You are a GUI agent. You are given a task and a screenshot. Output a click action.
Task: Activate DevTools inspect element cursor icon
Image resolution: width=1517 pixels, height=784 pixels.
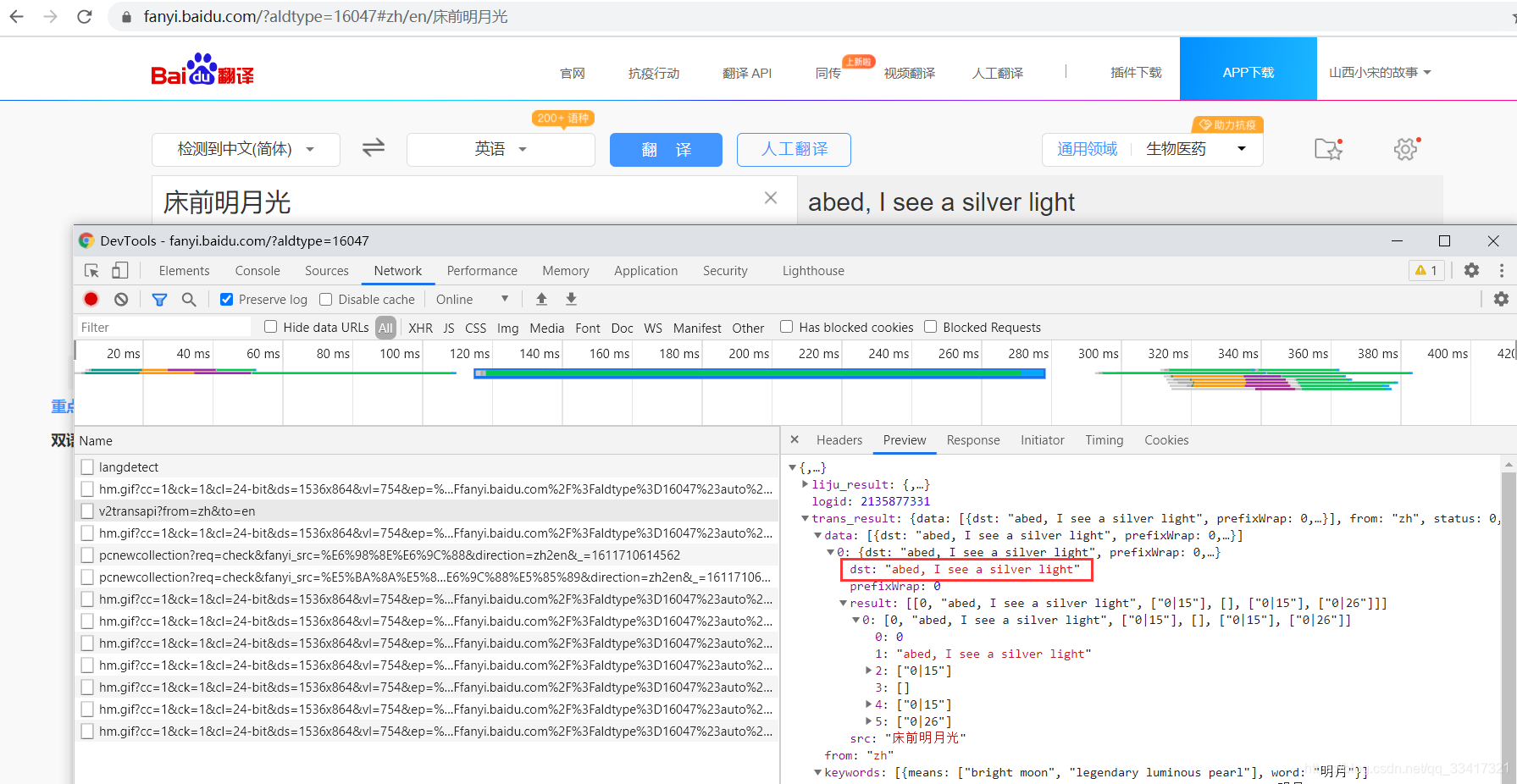[91, 271]
